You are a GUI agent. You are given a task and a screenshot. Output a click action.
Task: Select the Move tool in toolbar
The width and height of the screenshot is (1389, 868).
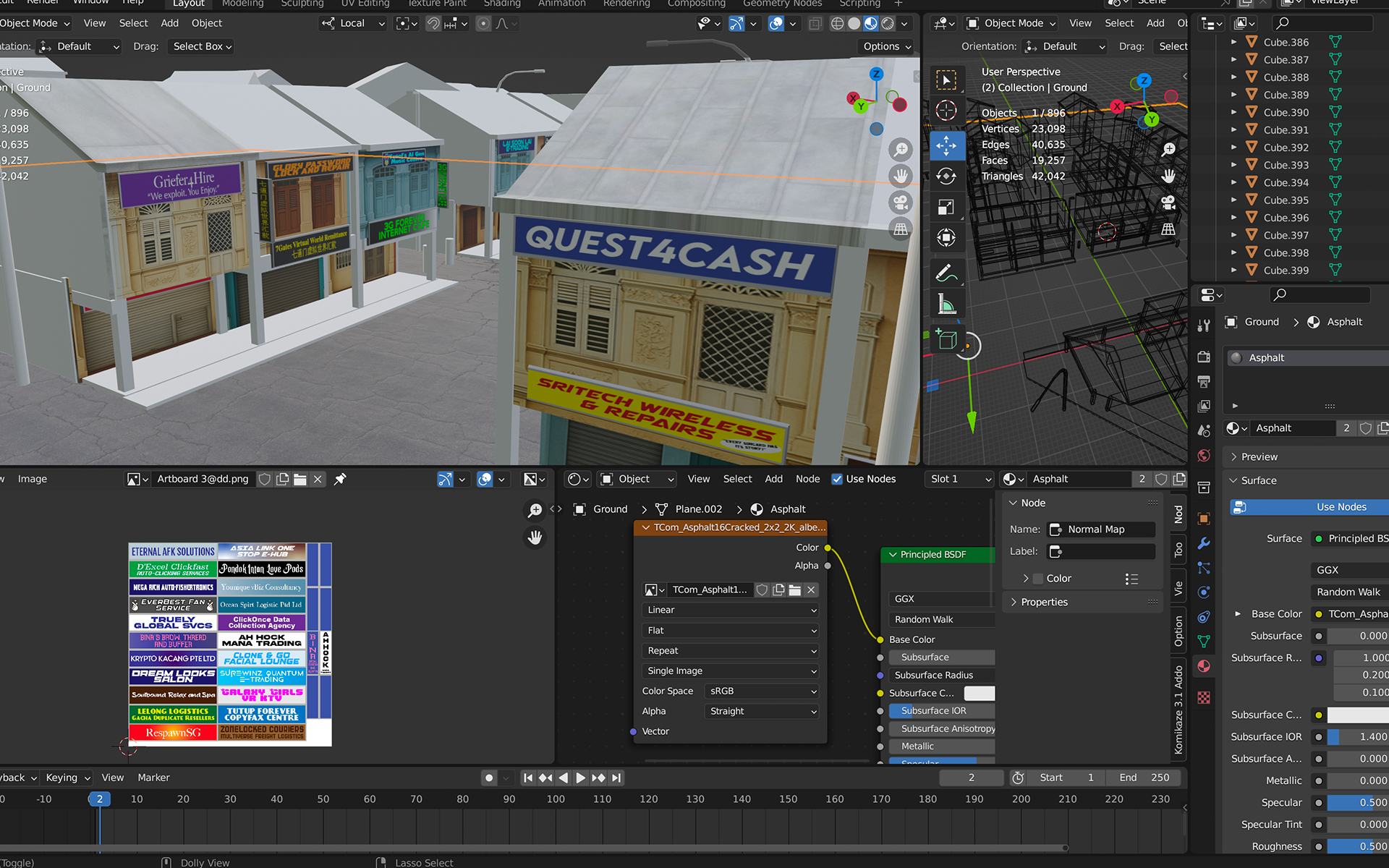[x=946, y=145]
